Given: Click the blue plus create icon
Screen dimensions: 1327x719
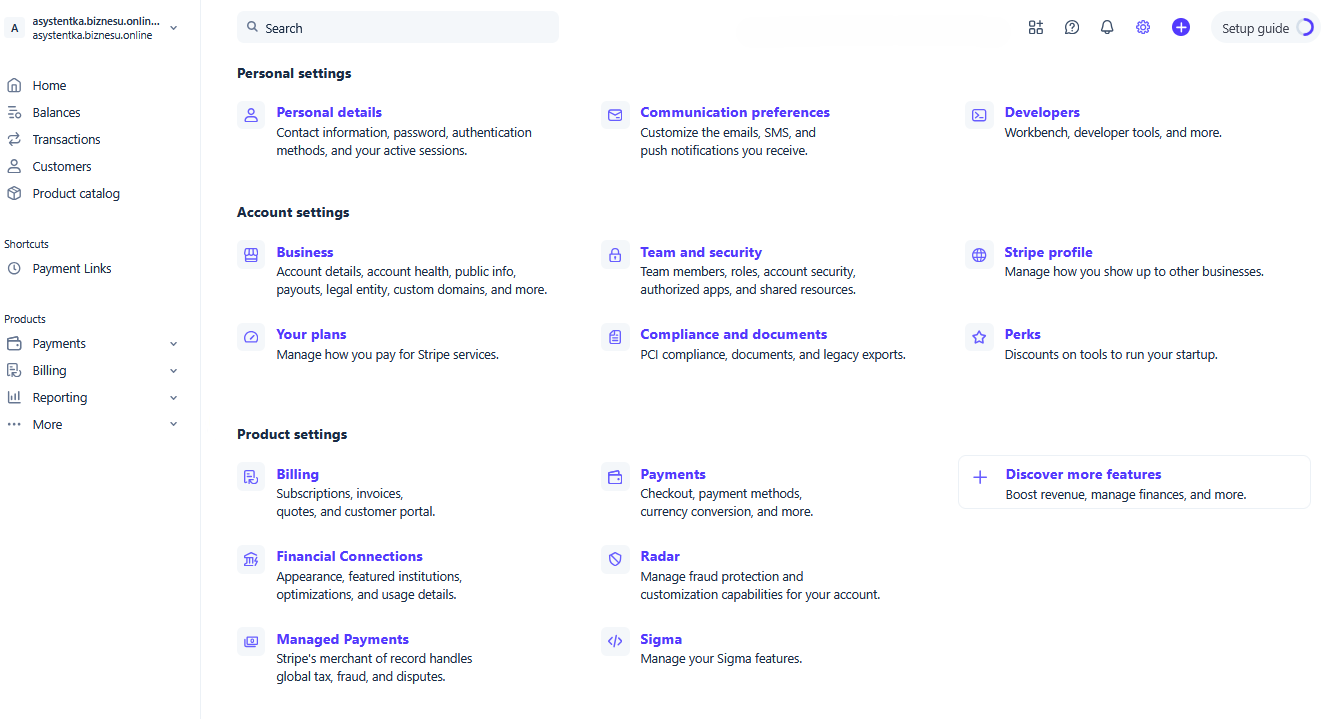Looking at the screenshot, I should 1181,28.
